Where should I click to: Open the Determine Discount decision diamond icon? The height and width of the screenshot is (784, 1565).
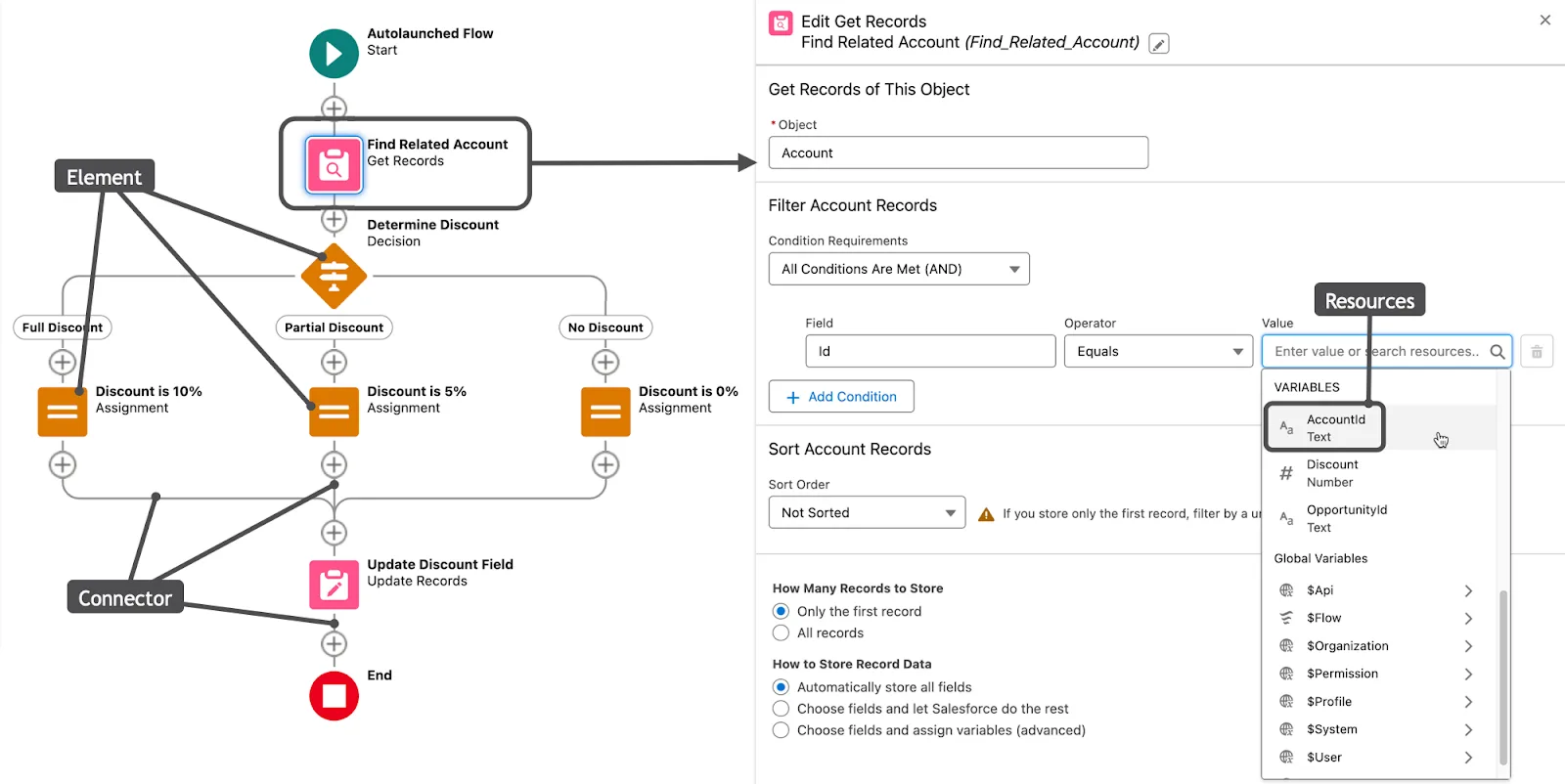[x=334, y=277]
